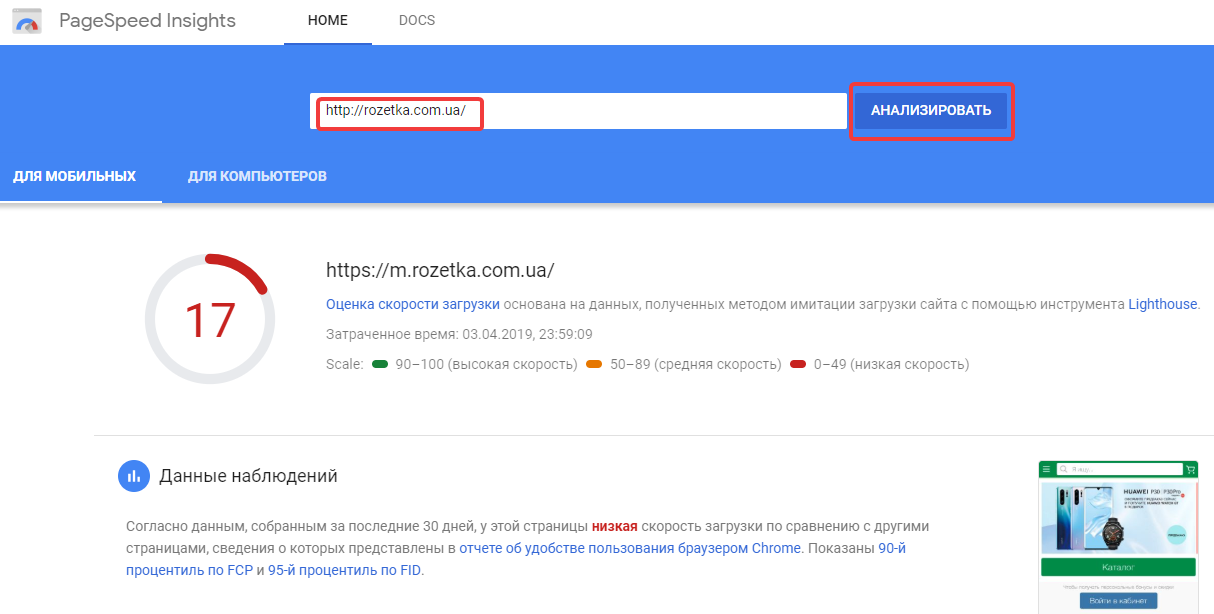Open the DOCS tab

pyautogui.click(x=417, y=21)
